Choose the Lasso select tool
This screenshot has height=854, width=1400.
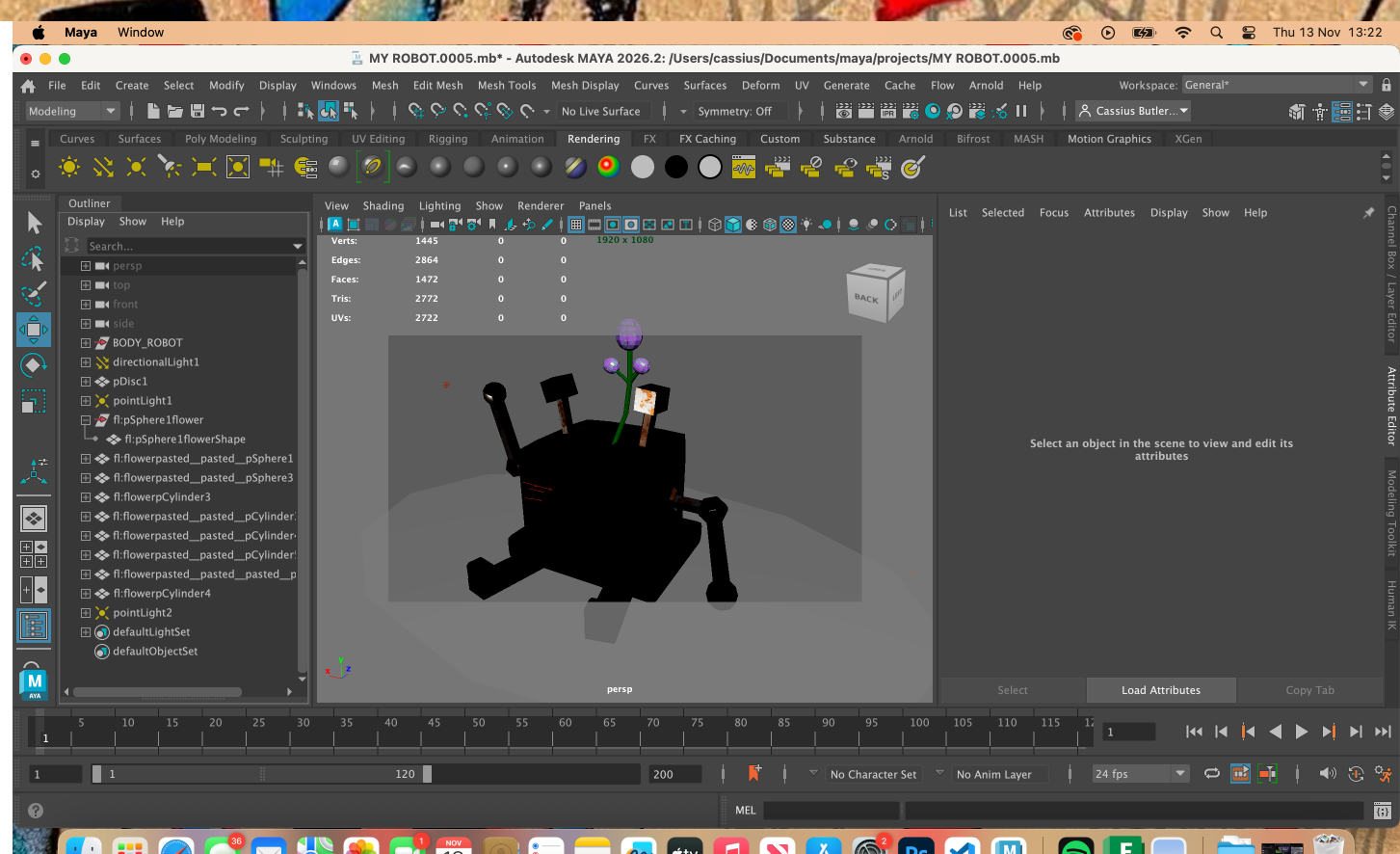click(x=34, y=257)
